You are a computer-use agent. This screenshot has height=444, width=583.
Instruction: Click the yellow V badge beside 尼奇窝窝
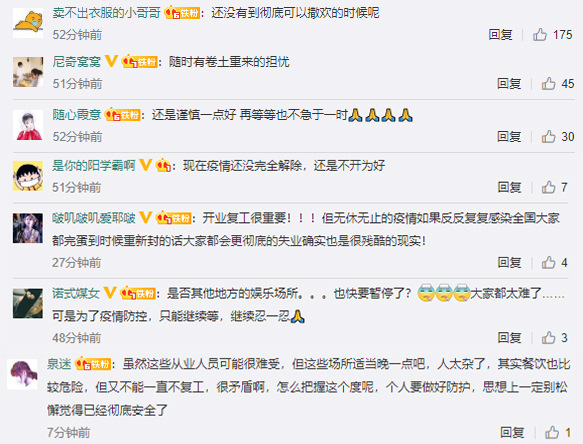[x=111, y=61]
